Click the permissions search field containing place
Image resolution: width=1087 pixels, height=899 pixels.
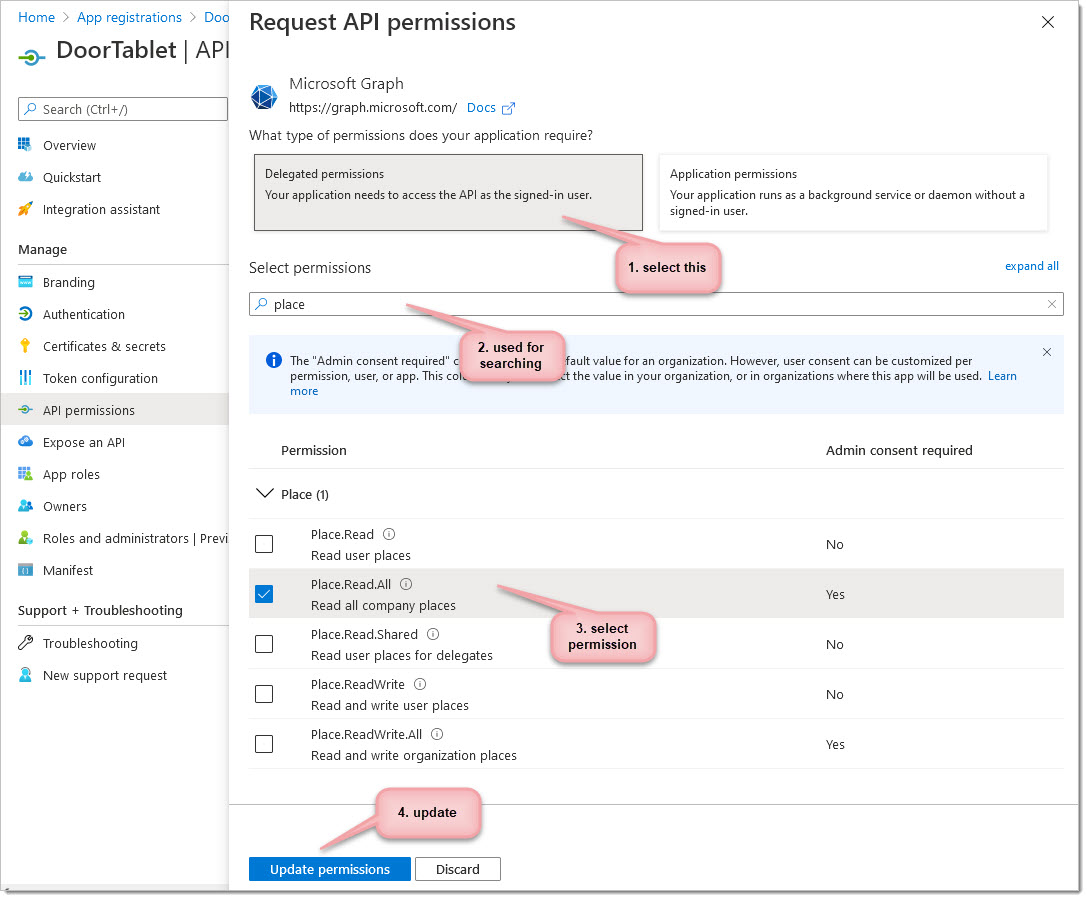pyautogui.click(x=650, y=304)
